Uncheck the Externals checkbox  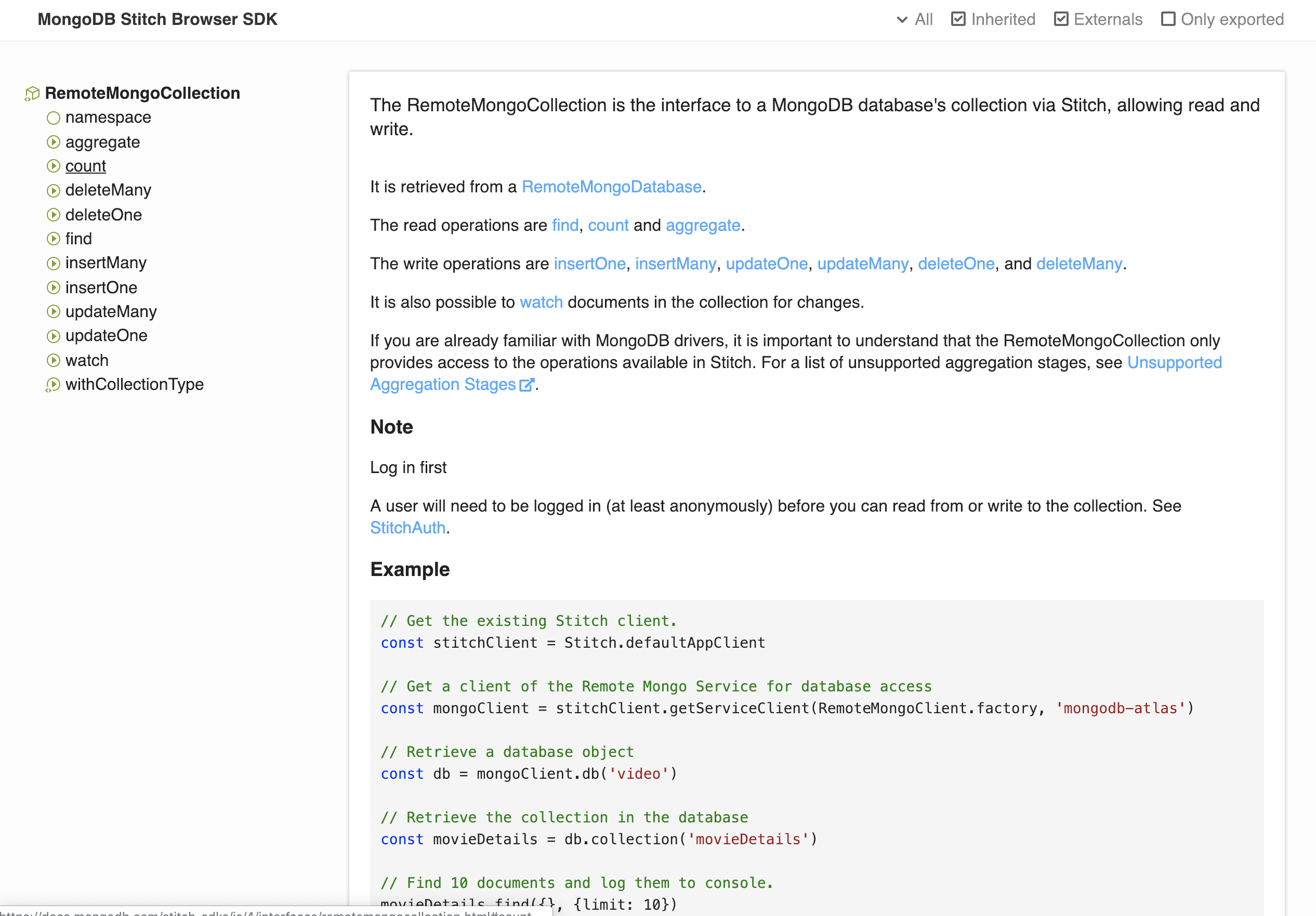(x=1061, y=19)
